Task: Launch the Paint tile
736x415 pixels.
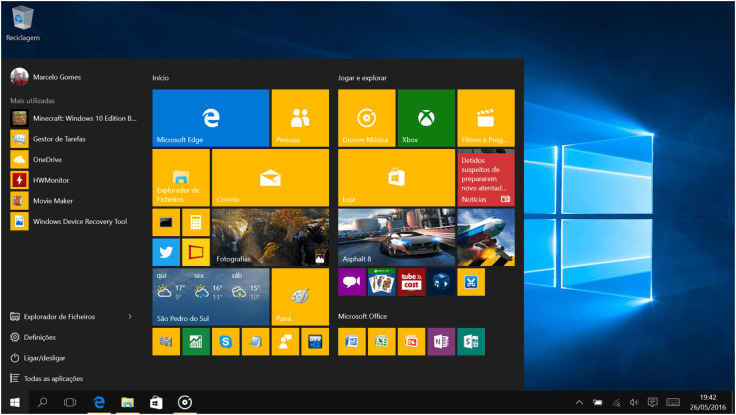Action: (300, 297)
